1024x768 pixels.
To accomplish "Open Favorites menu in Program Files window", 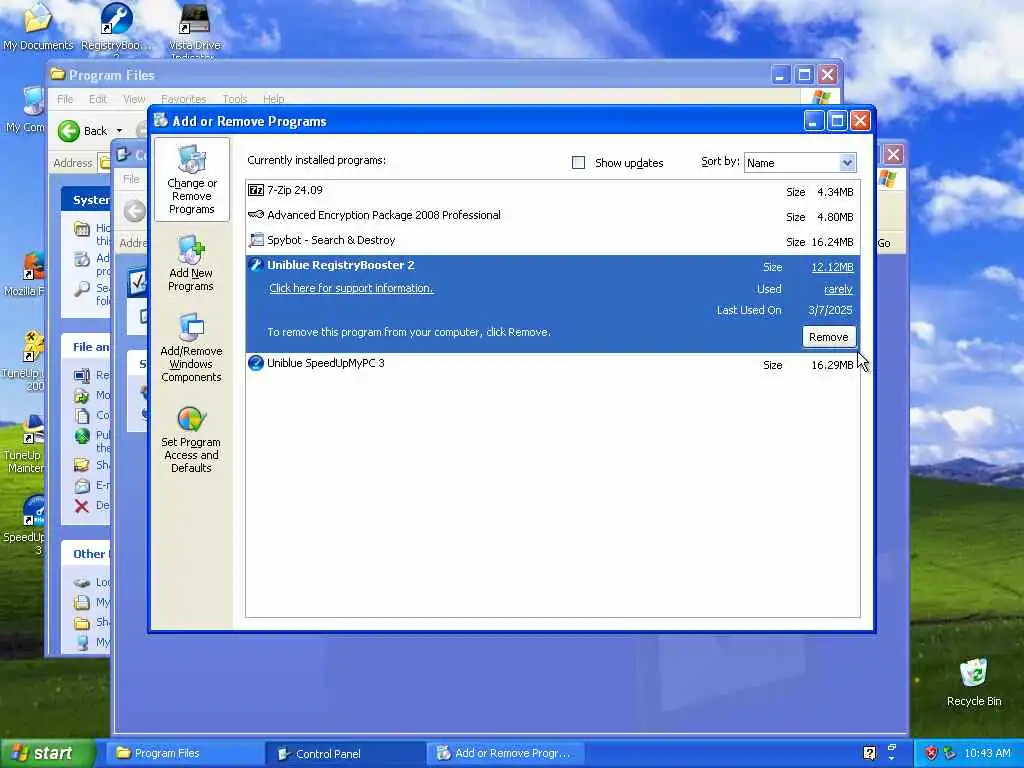I will tap(184, 99).
